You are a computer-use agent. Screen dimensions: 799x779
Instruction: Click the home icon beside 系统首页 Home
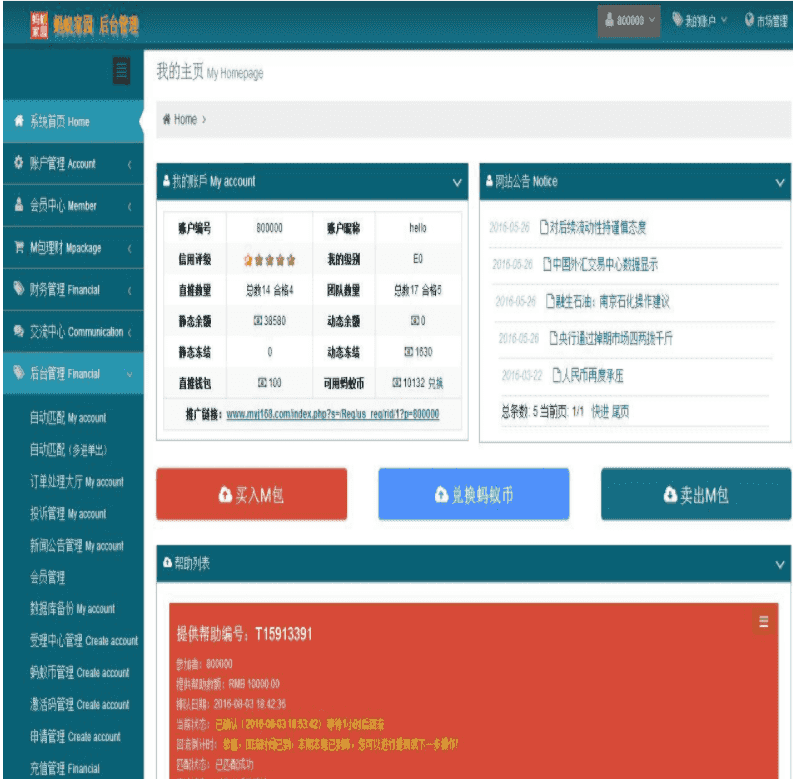click(x=19, y=121)
